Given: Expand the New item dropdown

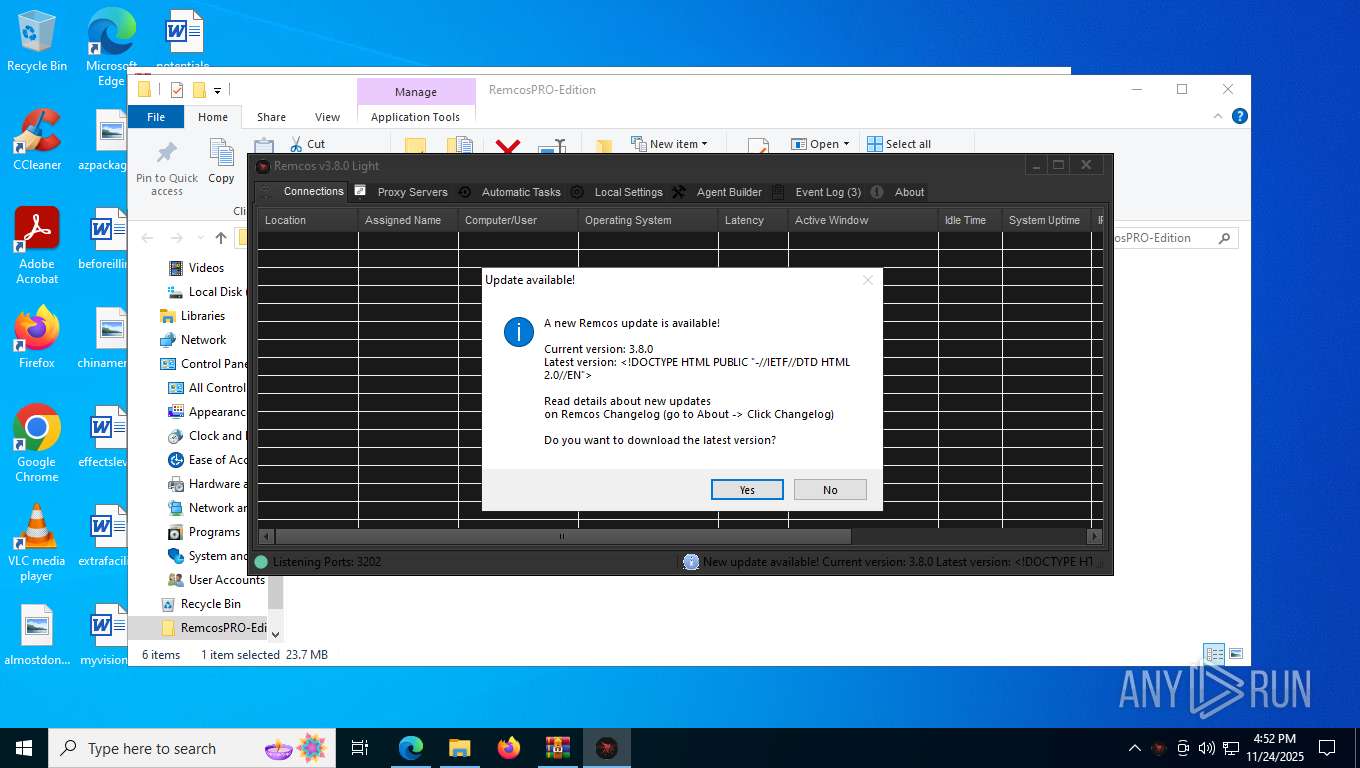Looking at the screenshot, I should [x=670, y=144].
